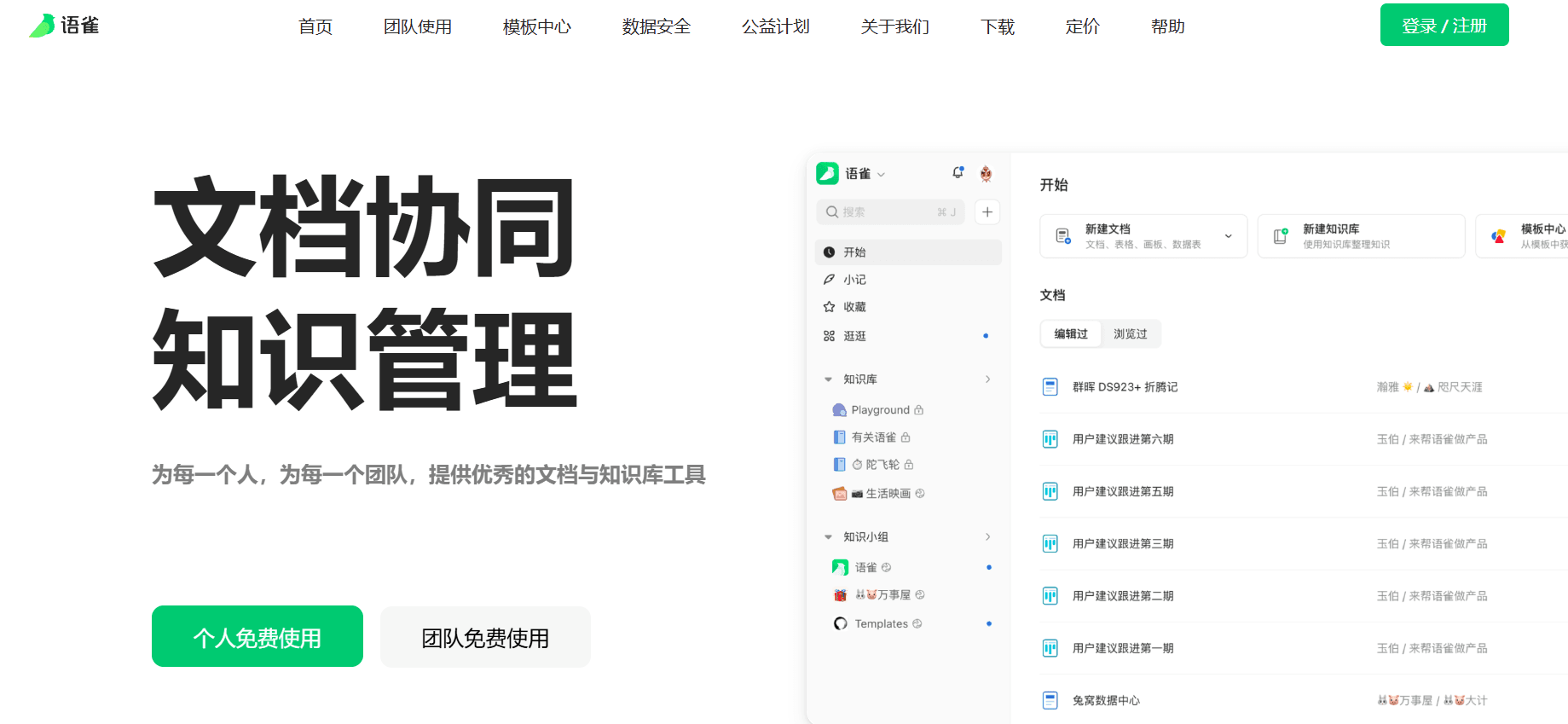Click the document icon for 兔窝数据中心
Screen dimensions: 1568x724
pos(1050,700)
